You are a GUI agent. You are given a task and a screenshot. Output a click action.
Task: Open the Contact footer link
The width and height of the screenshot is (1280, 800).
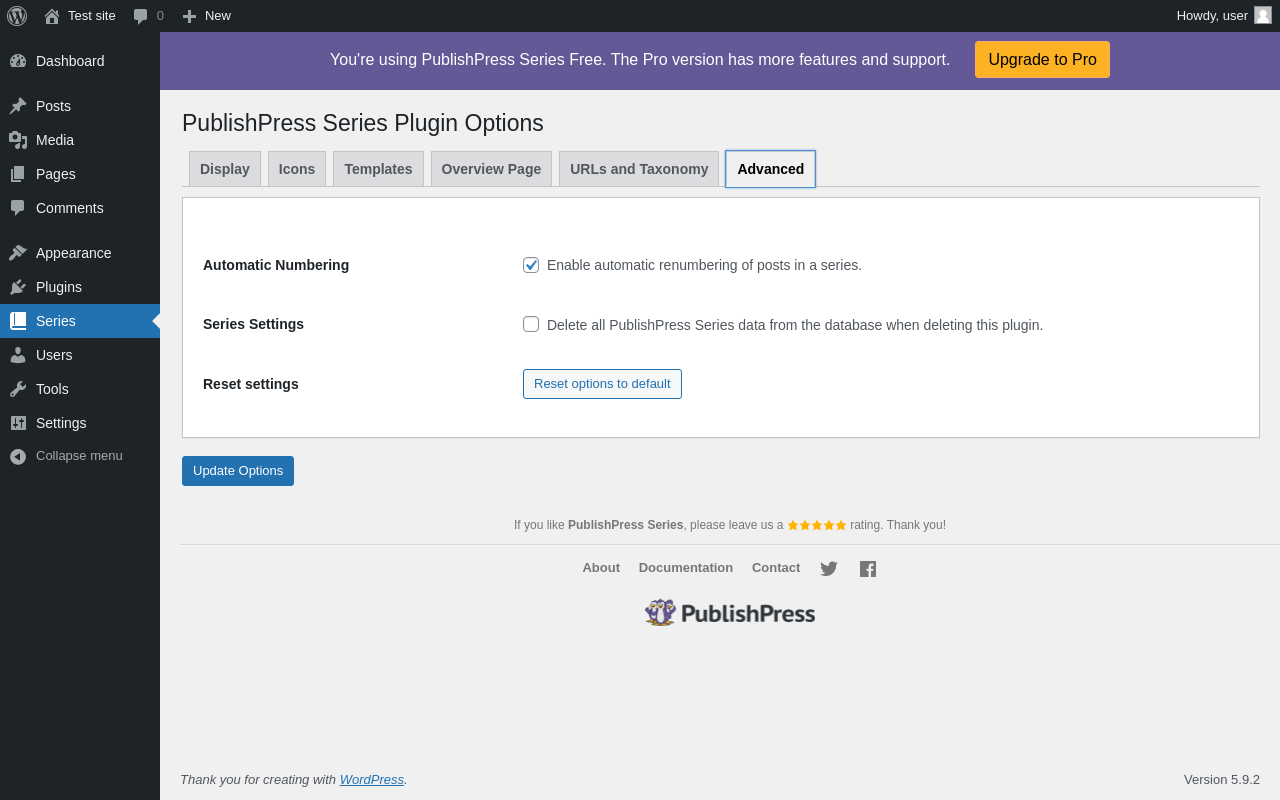[x=776, y=568]
